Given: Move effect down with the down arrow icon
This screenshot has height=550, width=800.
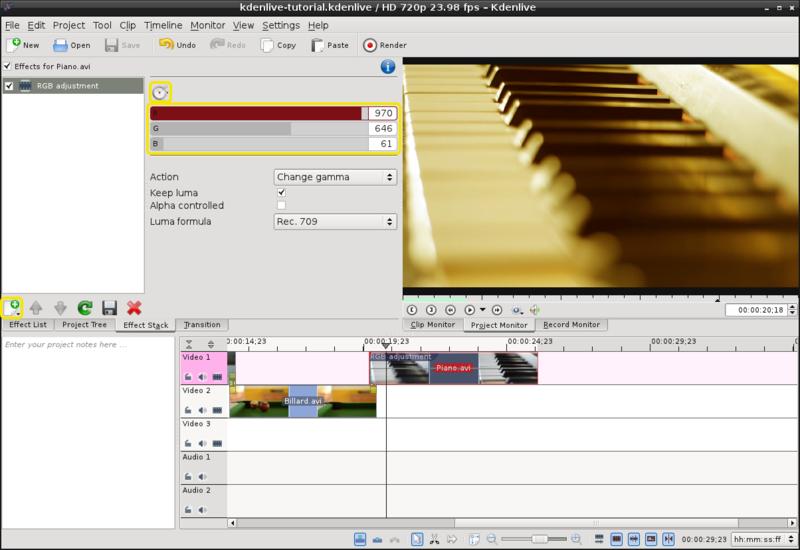Looking at the screenshot, I should [x=60, y=308].
